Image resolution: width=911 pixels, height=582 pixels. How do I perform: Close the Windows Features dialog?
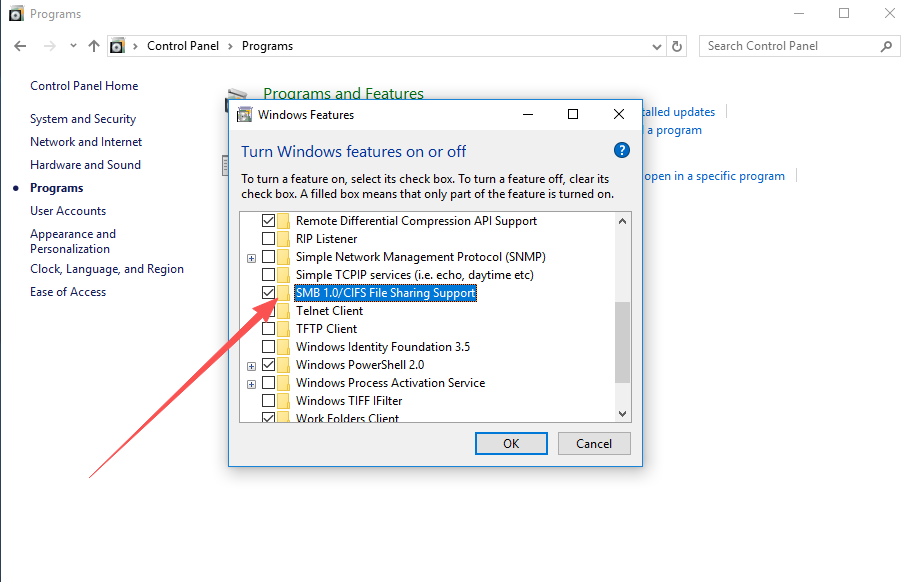[x=619, y=114]
